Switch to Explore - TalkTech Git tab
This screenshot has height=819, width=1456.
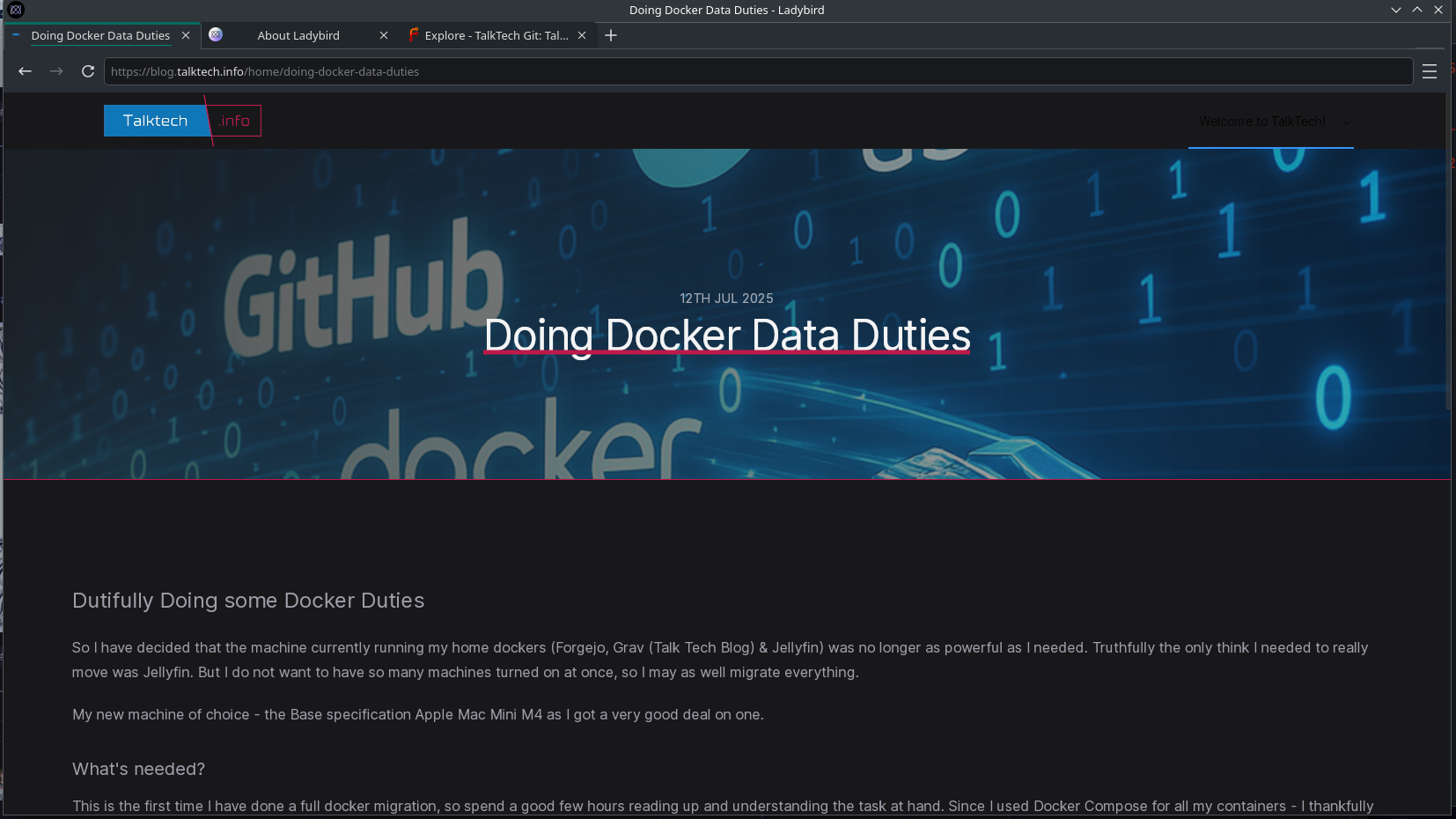click(495, 35)
